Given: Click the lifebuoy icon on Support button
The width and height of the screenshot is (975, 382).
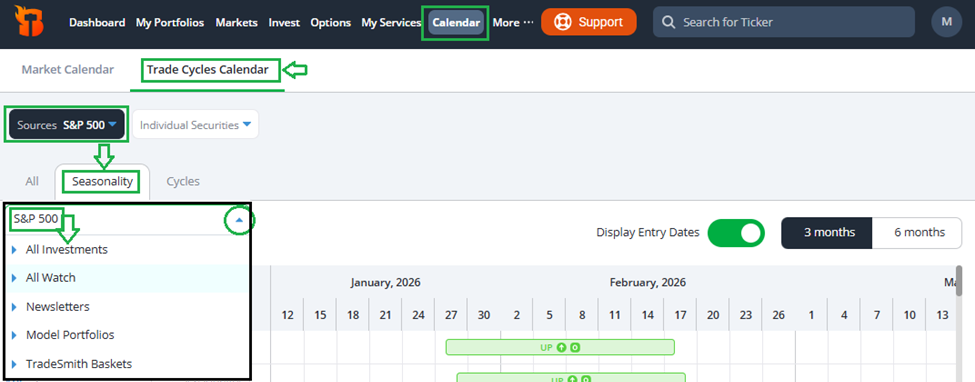Looking at the screenshot, I should 563,22.
